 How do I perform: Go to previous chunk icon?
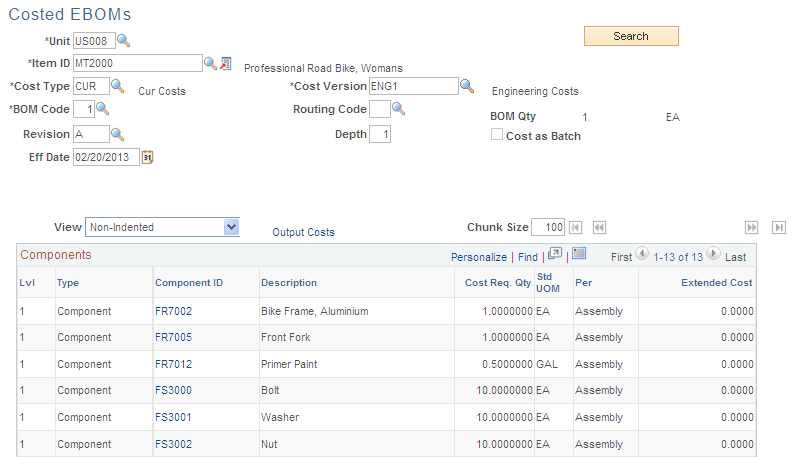pos(599,227)
